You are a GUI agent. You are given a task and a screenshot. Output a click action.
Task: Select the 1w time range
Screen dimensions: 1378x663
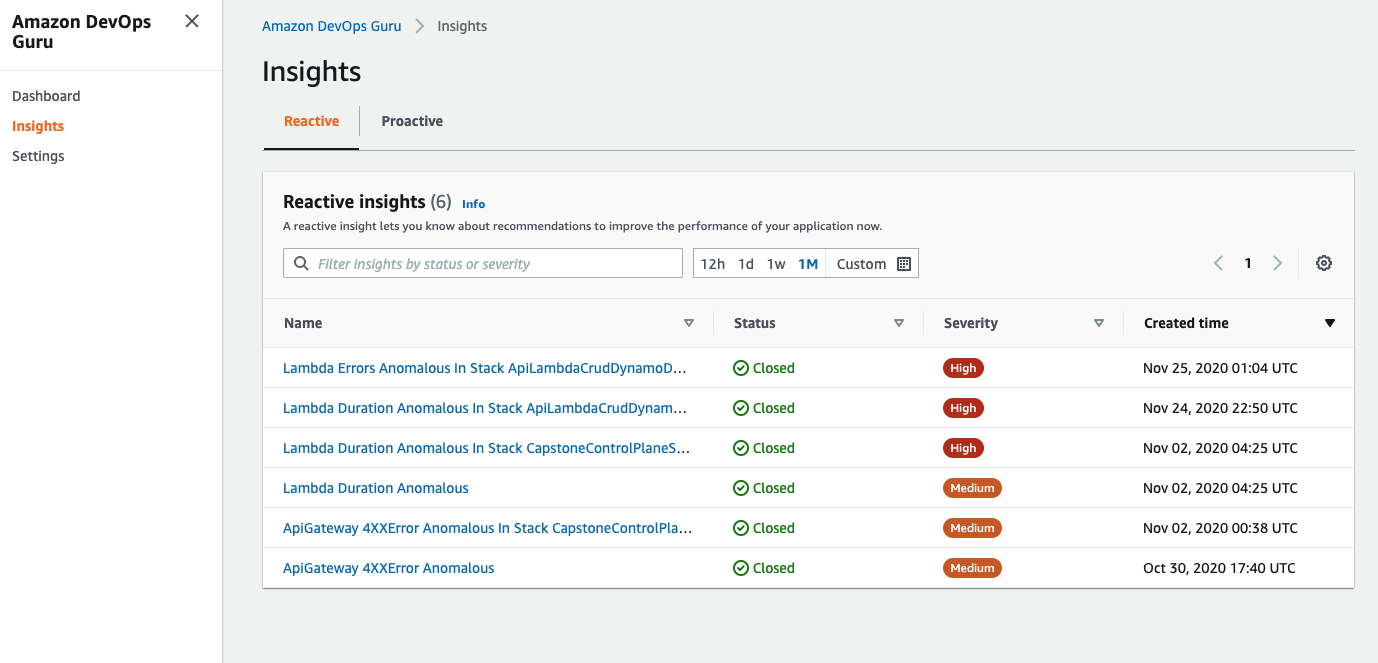click(776, 264)
